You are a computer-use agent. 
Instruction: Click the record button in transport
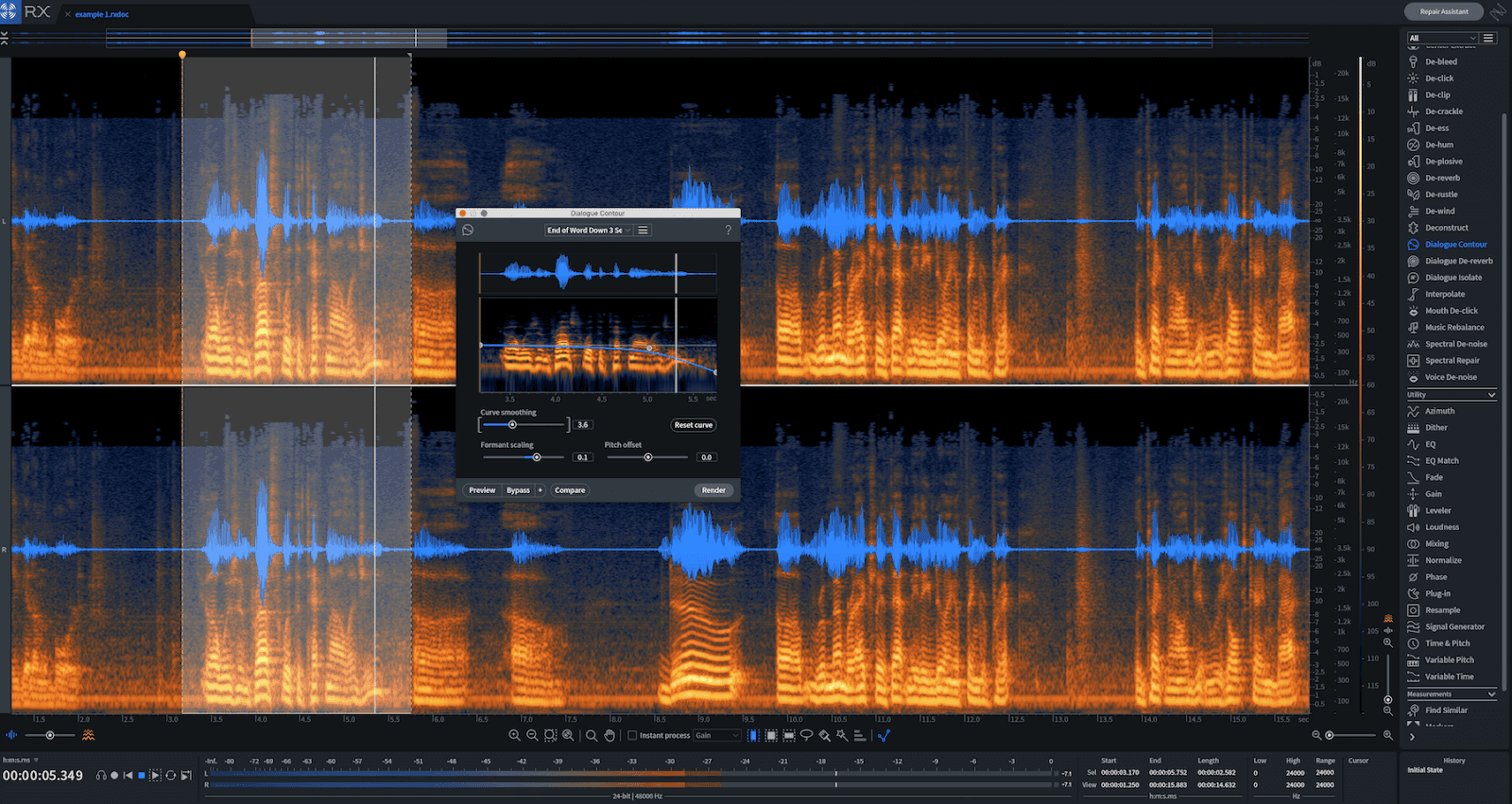[114, 776]
